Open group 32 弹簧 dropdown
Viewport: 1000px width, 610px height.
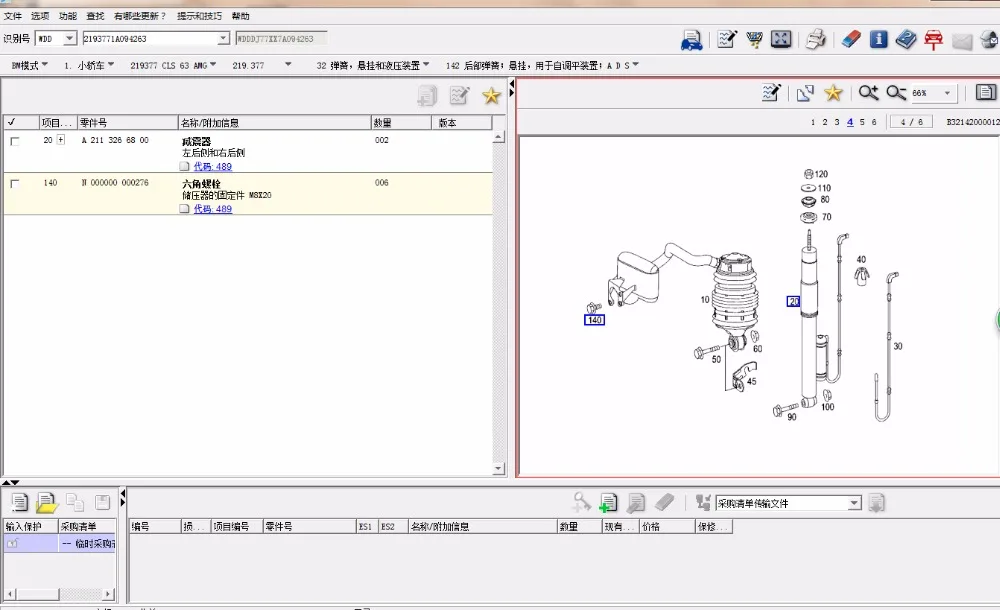pyautogui.click(x=373, y=65)
